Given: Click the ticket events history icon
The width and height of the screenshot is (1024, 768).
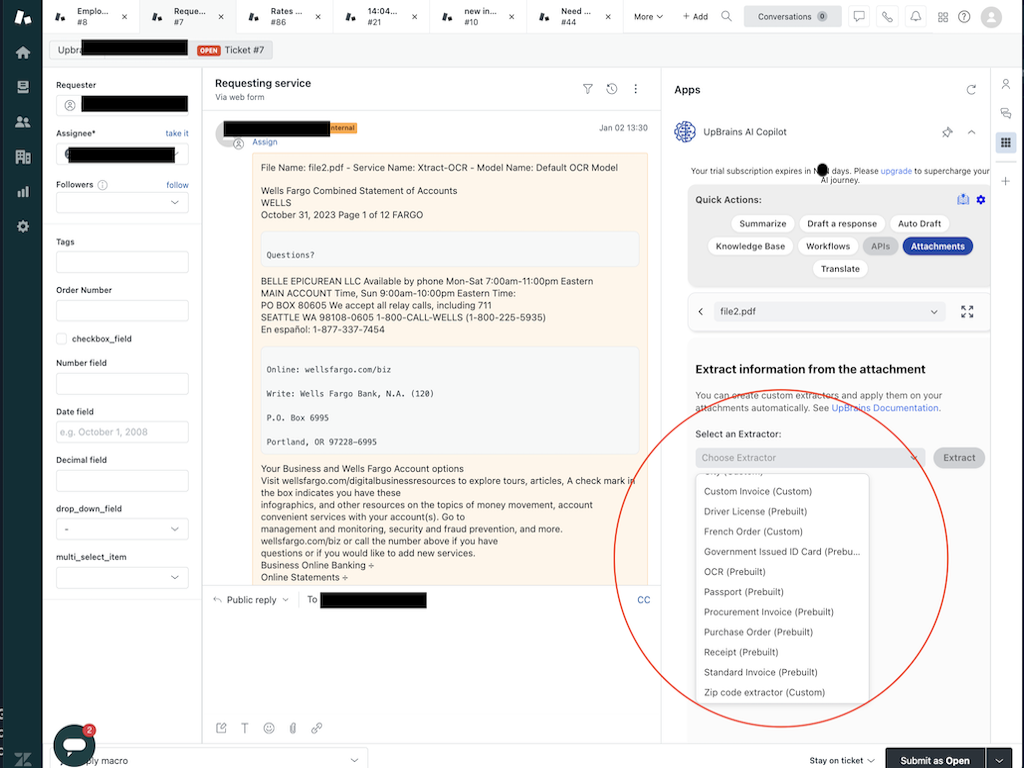Looking at the screenshot, I should (612, 89).
